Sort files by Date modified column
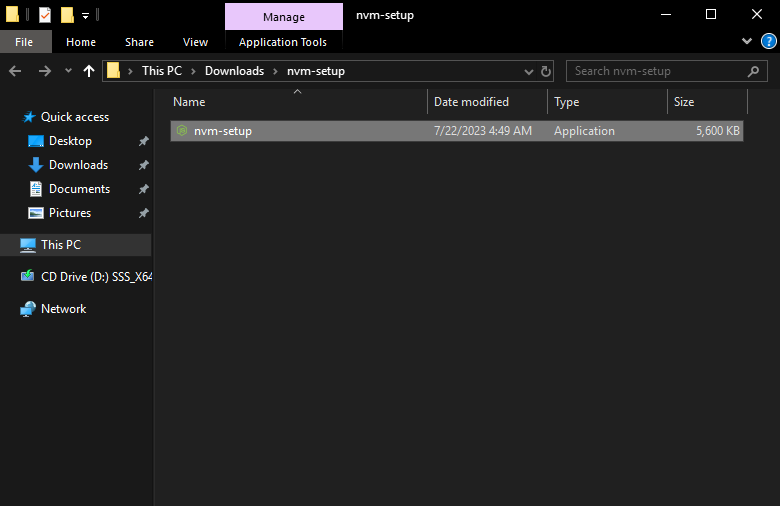The height and width of the screenshot is (506, 780). (471, 102)
